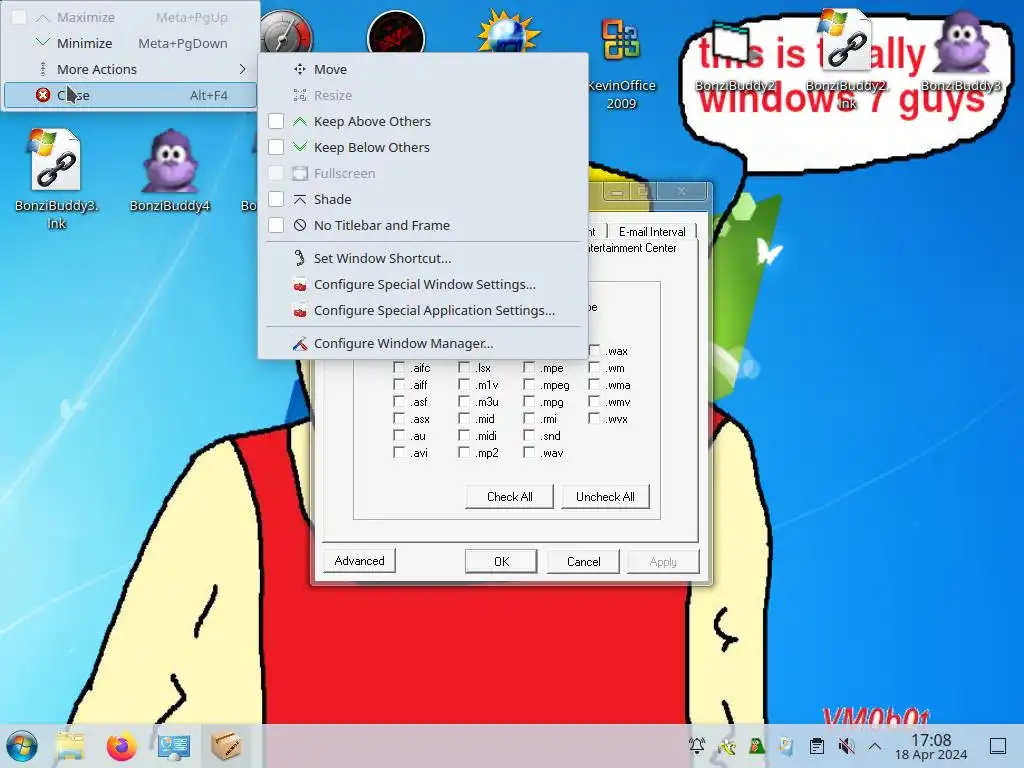Toggle the Shade checkbox
Screen dimensions: 1024x768
pyautogui.click(x=276, y=199)
